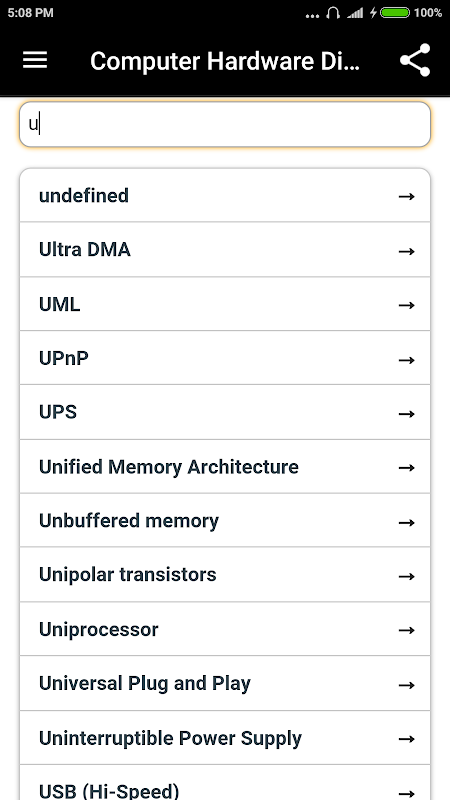Tap the headphones icon in status bar
The width and height of the screenshot is (450, 800).
333,13
